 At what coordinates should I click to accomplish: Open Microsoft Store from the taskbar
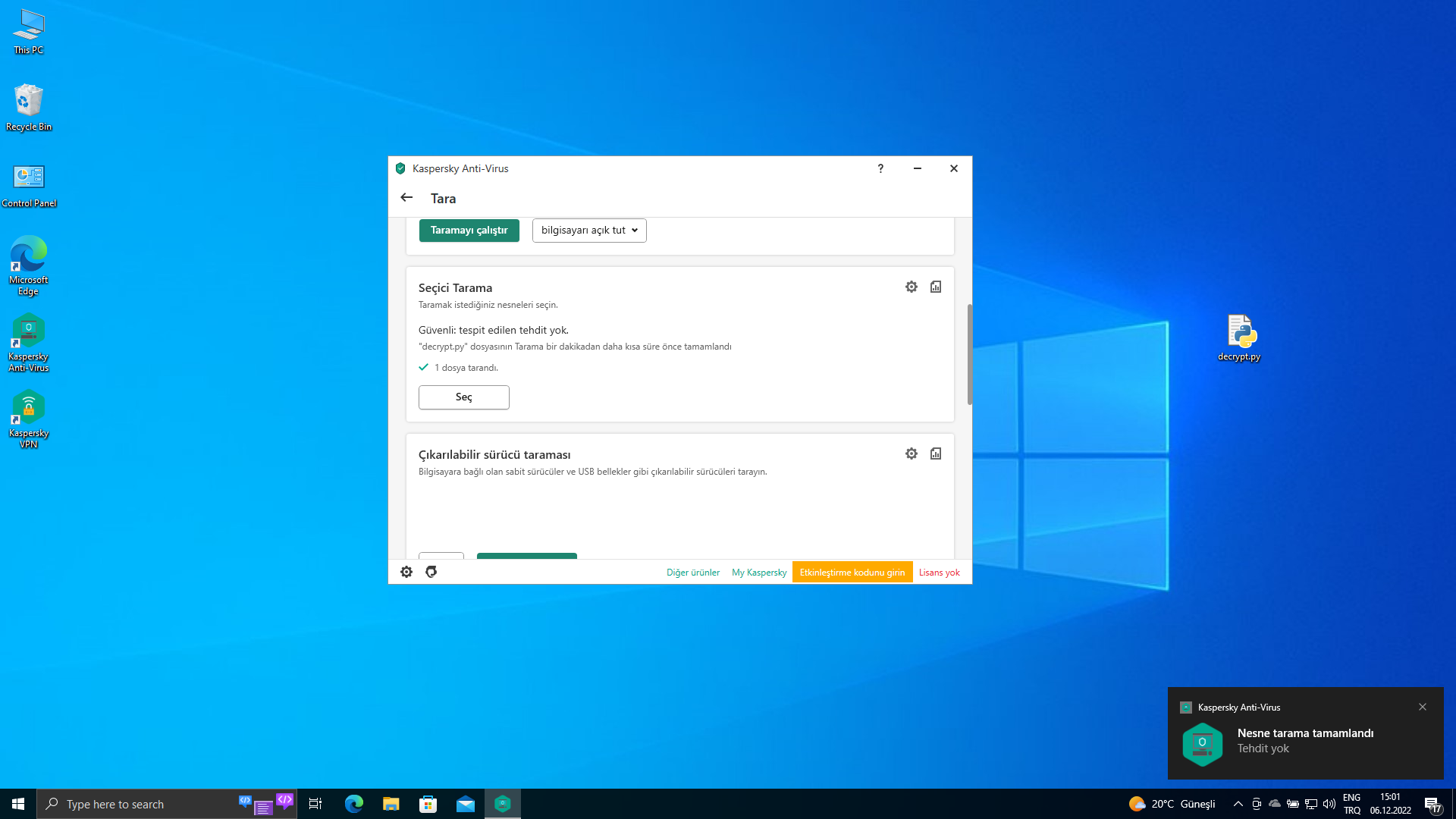[x=428, y=804]
